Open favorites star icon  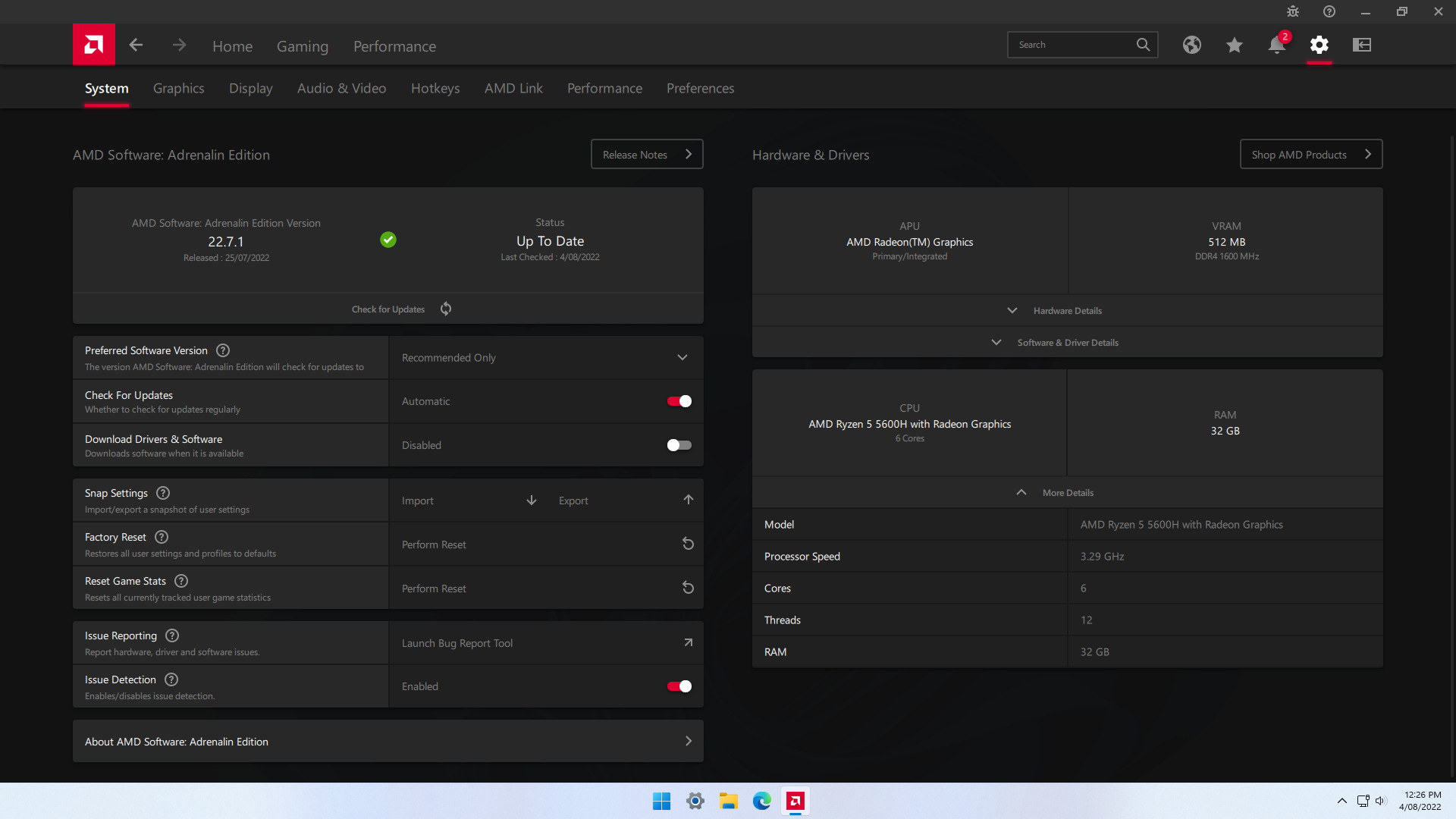click(x=1235, y=45)
